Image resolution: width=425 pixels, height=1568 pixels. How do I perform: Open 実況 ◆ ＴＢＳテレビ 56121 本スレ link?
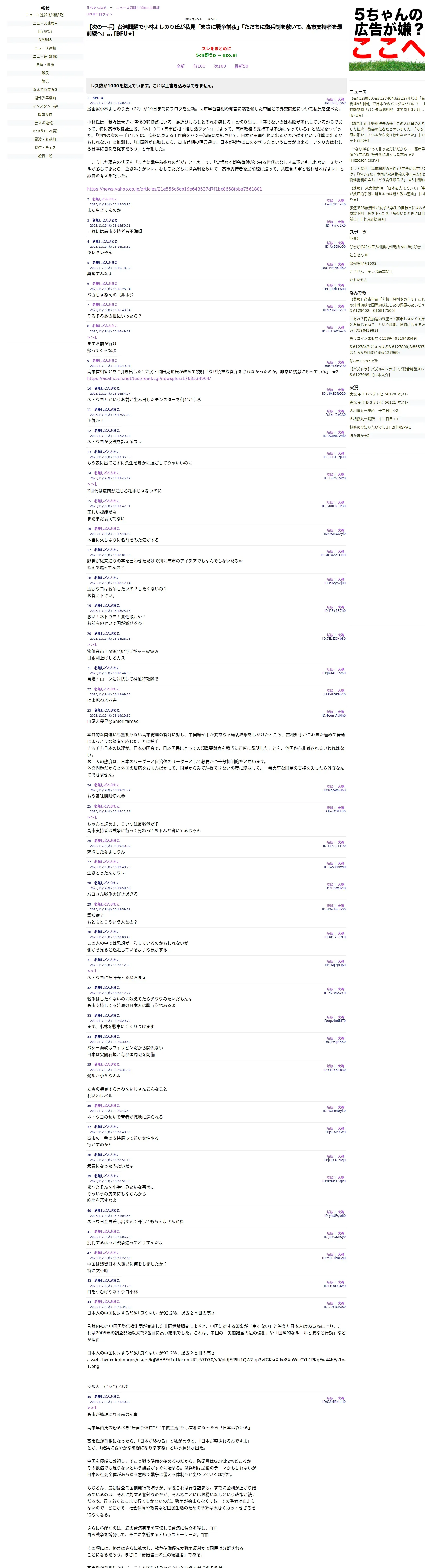coord(379,402)
